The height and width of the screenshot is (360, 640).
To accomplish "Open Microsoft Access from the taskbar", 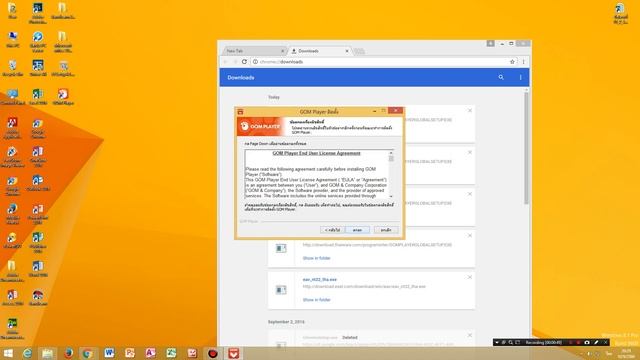I will [x=151, y=353].
